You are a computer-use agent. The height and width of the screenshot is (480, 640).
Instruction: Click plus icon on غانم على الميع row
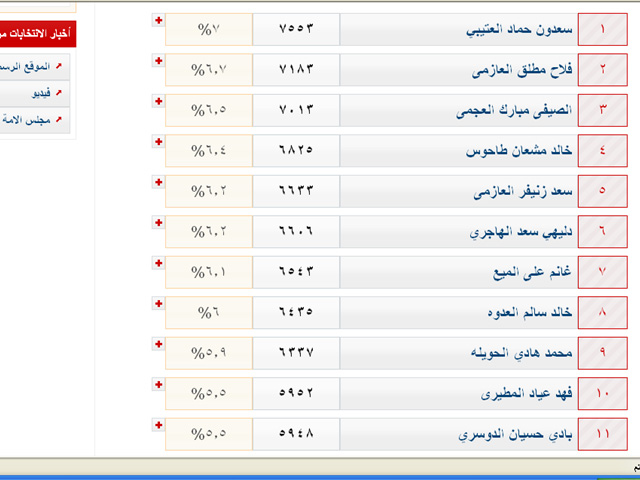pyautogui.click(x=157, y=263)
